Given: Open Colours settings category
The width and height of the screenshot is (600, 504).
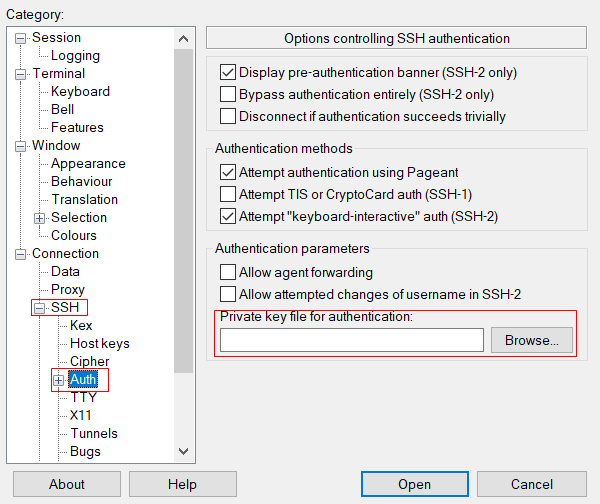Looking at the screenshot, I should [74, 235].
